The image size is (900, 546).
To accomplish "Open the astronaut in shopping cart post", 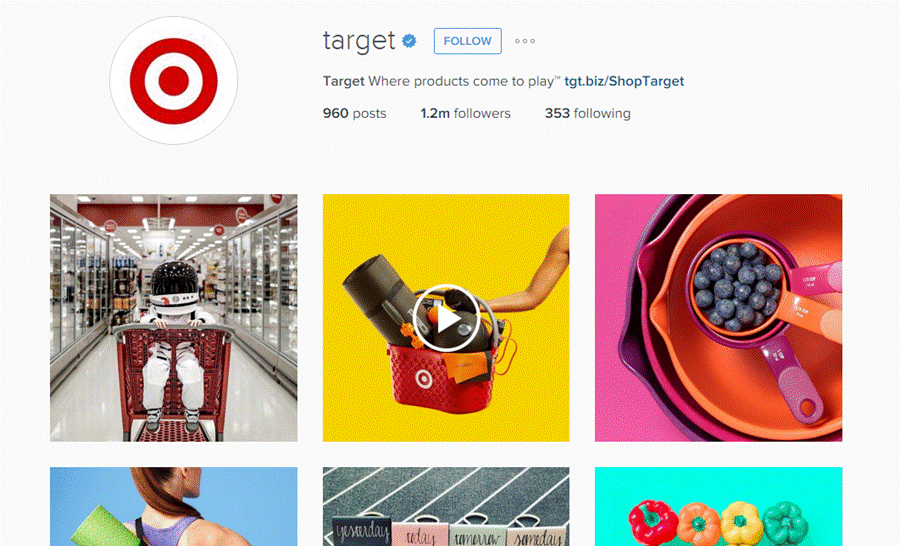I will coord(173,317).
